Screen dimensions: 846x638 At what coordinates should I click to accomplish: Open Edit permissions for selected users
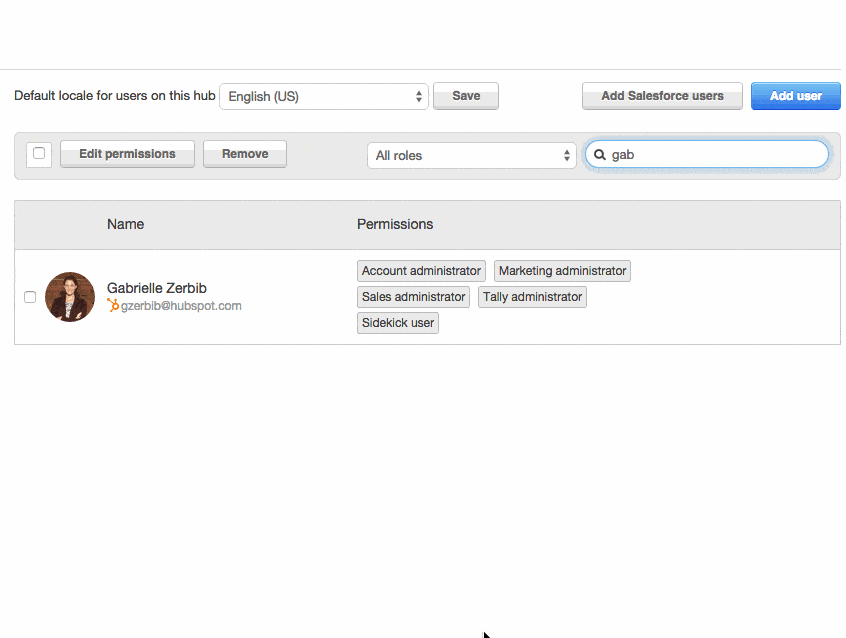coord(127,154)
